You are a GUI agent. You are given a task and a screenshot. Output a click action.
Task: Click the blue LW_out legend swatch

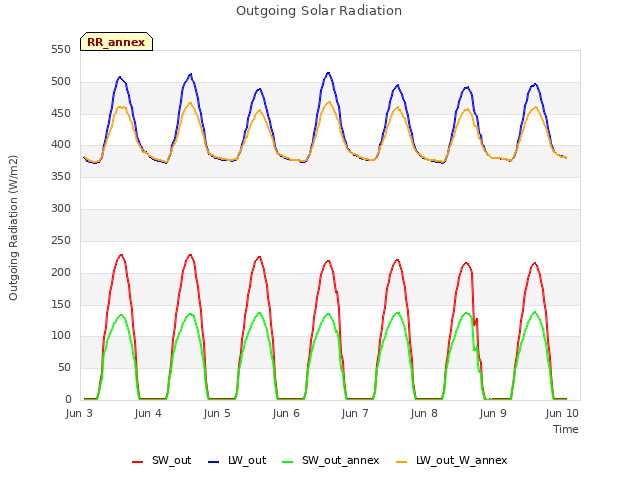pos(214,462)
